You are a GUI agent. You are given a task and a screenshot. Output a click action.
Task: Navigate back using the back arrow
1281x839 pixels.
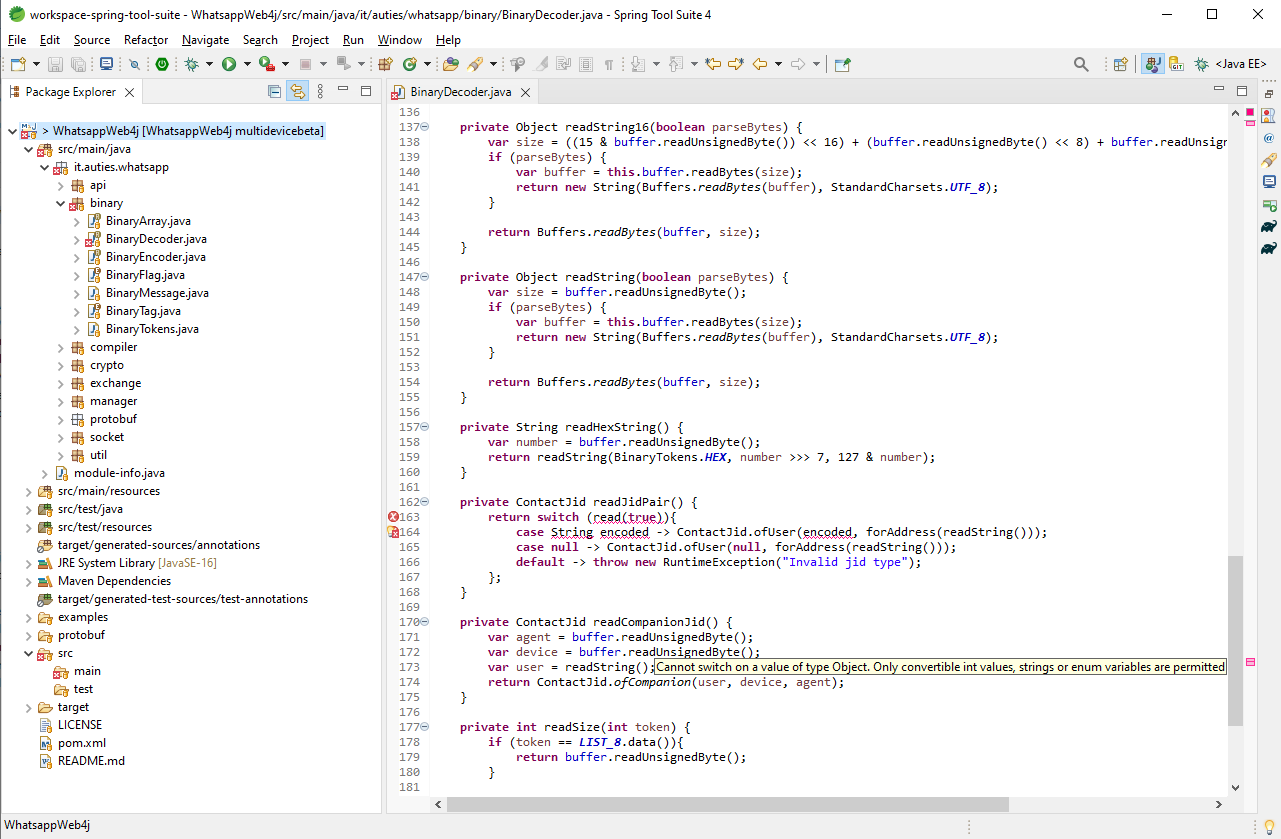[760, 63]
